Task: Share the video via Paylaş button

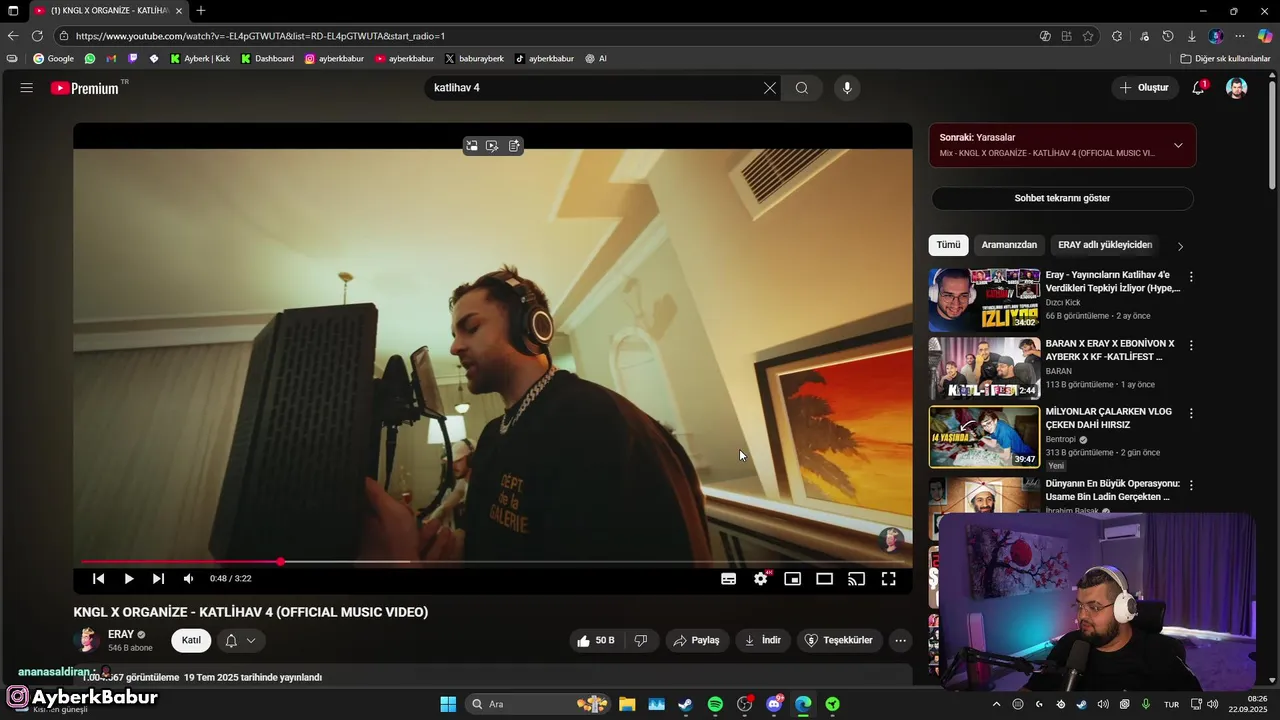Action: (x=696, y=640)
